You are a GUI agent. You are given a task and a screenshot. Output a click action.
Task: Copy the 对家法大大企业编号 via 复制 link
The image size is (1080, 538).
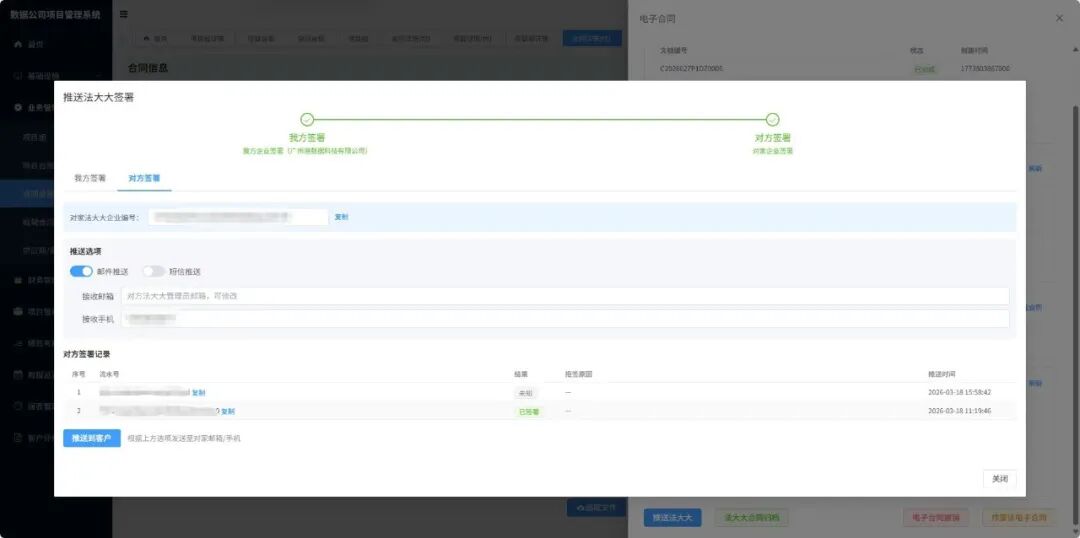tap(342, 217)
